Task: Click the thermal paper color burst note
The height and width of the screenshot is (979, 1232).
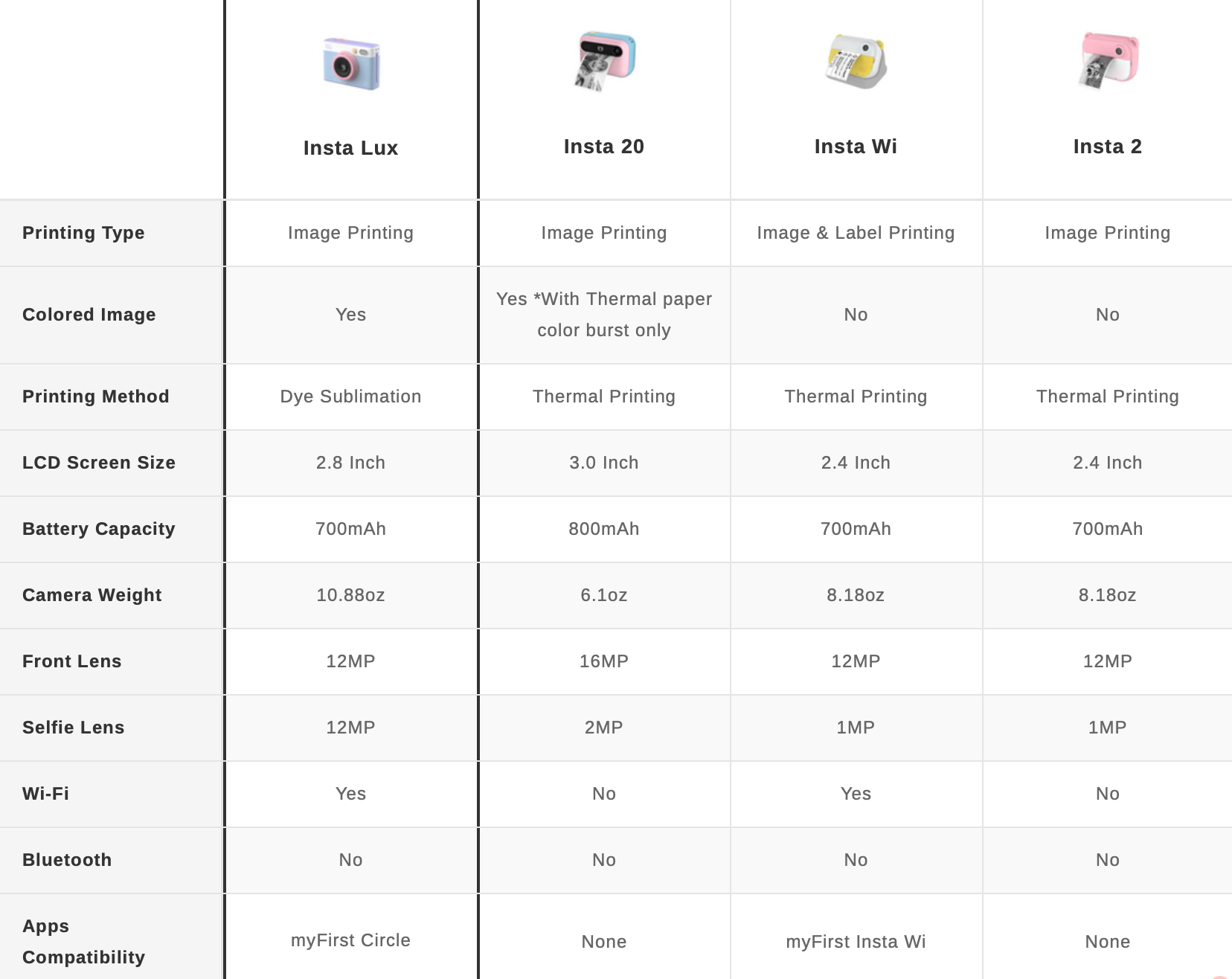Action: (604, 315)
